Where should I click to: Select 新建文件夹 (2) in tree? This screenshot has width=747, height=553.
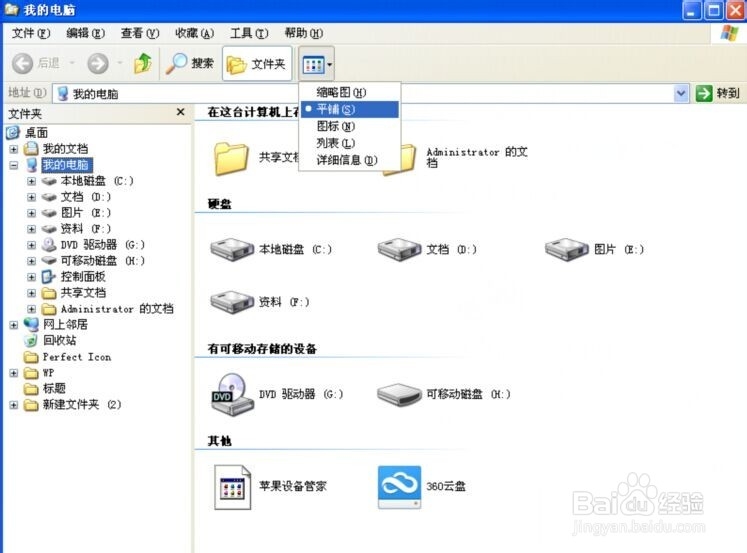(x=81, y=404)
